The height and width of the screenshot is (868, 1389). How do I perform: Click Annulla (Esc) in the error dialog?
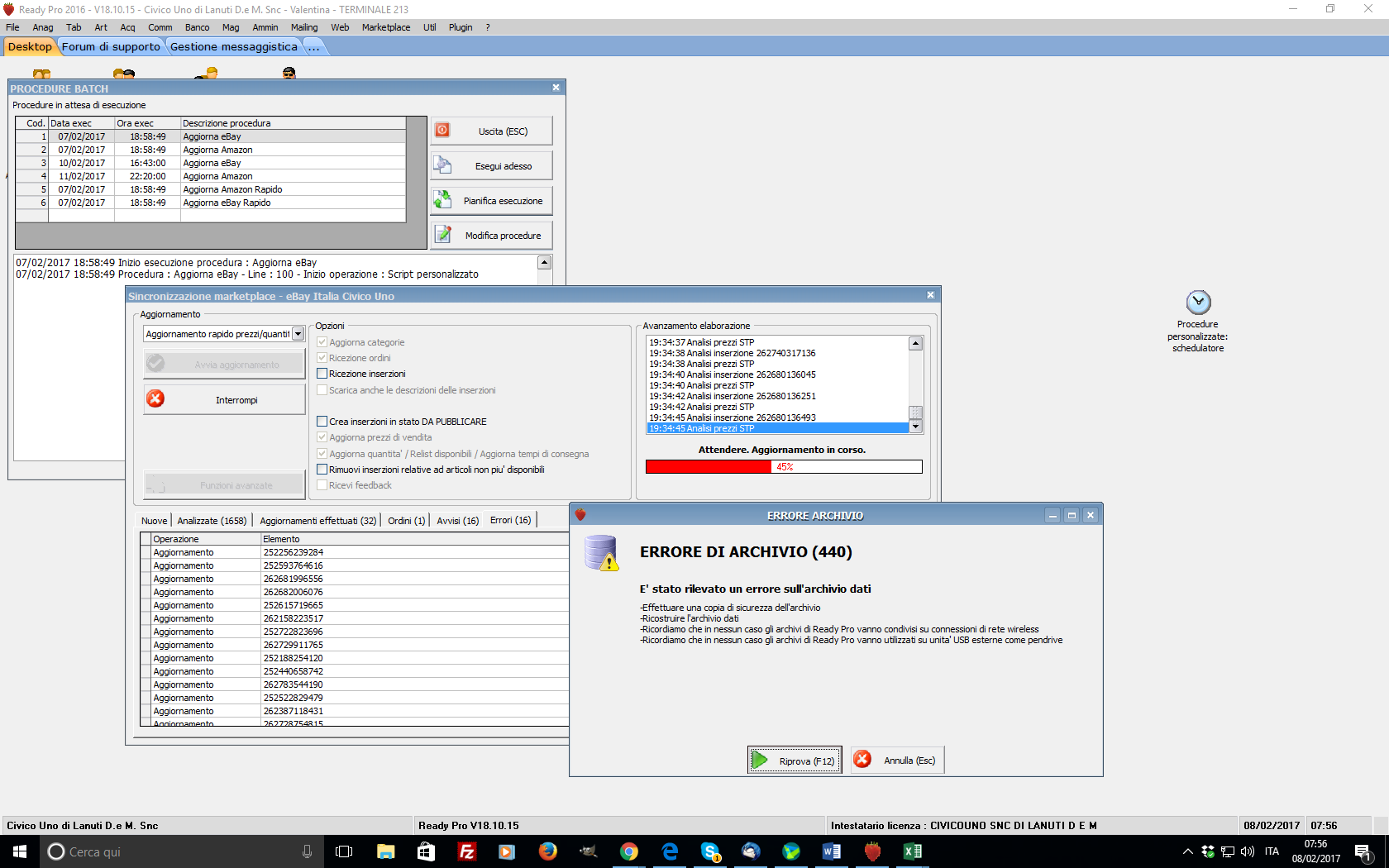coord(897,760)
